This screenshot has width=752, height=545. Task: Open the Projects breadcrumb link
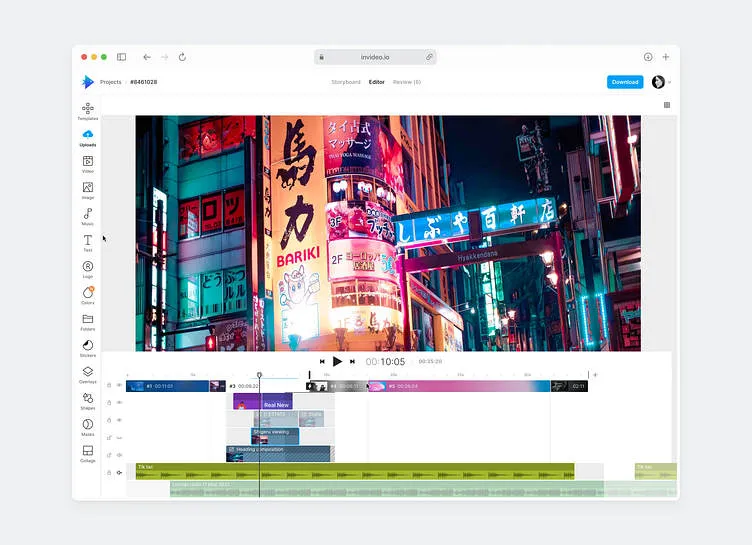pos(111,82)
